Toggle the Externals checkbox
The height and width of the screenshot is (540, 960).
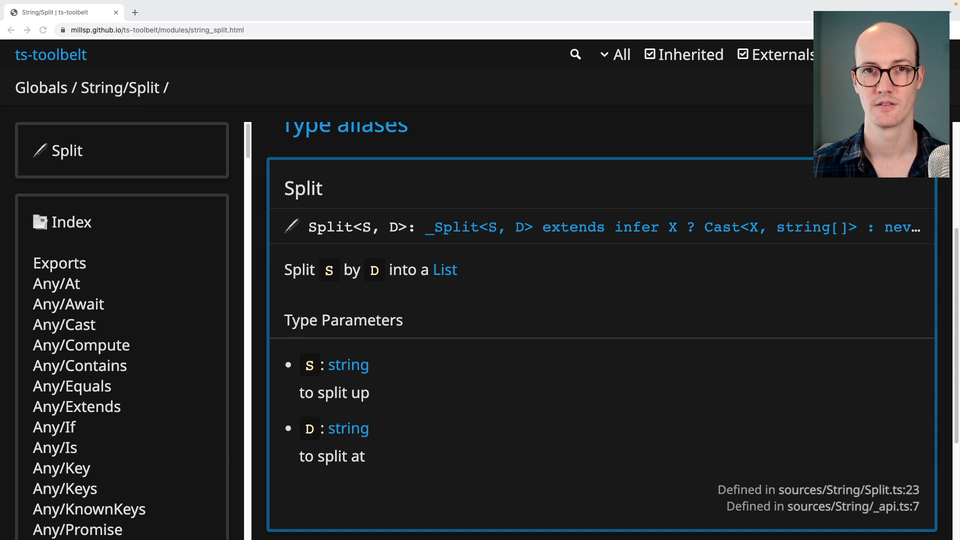[743, 54]
